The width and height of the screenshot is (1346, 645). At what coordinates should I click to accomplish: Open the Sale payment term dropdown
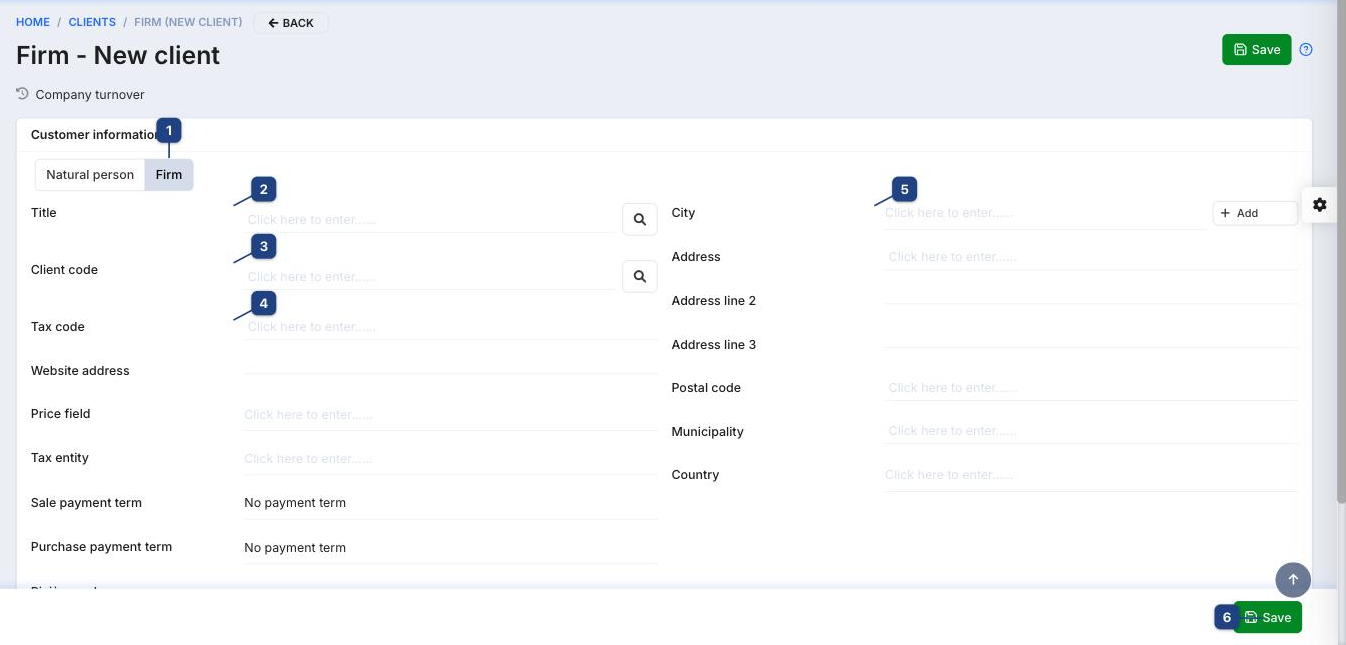pos(451,503)
